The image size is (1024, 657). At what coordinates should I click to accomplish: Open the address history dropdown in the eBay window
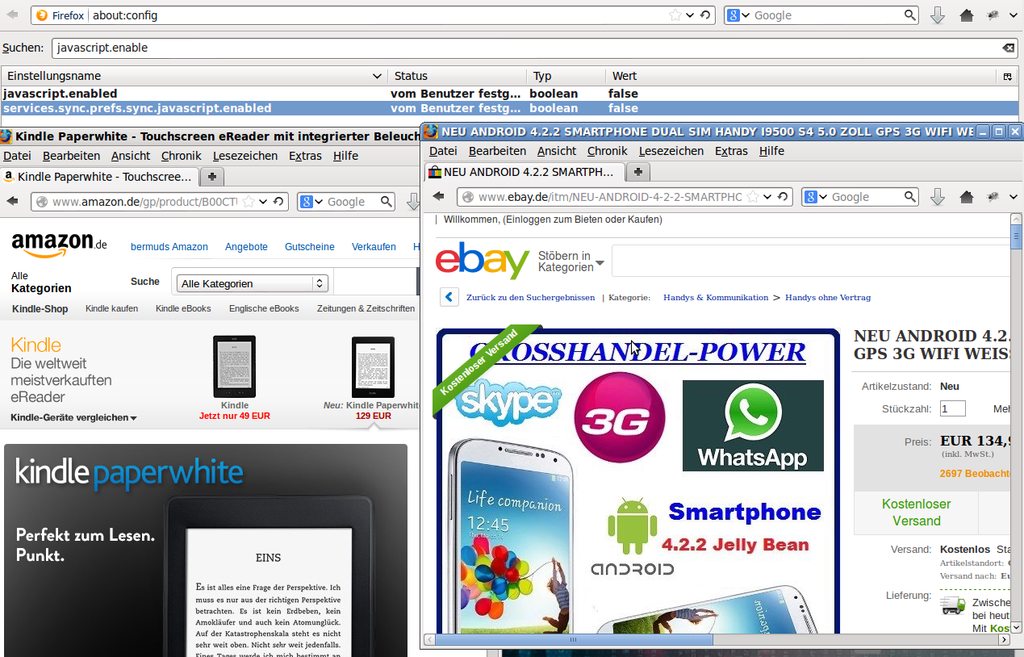(x=767, y=197)
